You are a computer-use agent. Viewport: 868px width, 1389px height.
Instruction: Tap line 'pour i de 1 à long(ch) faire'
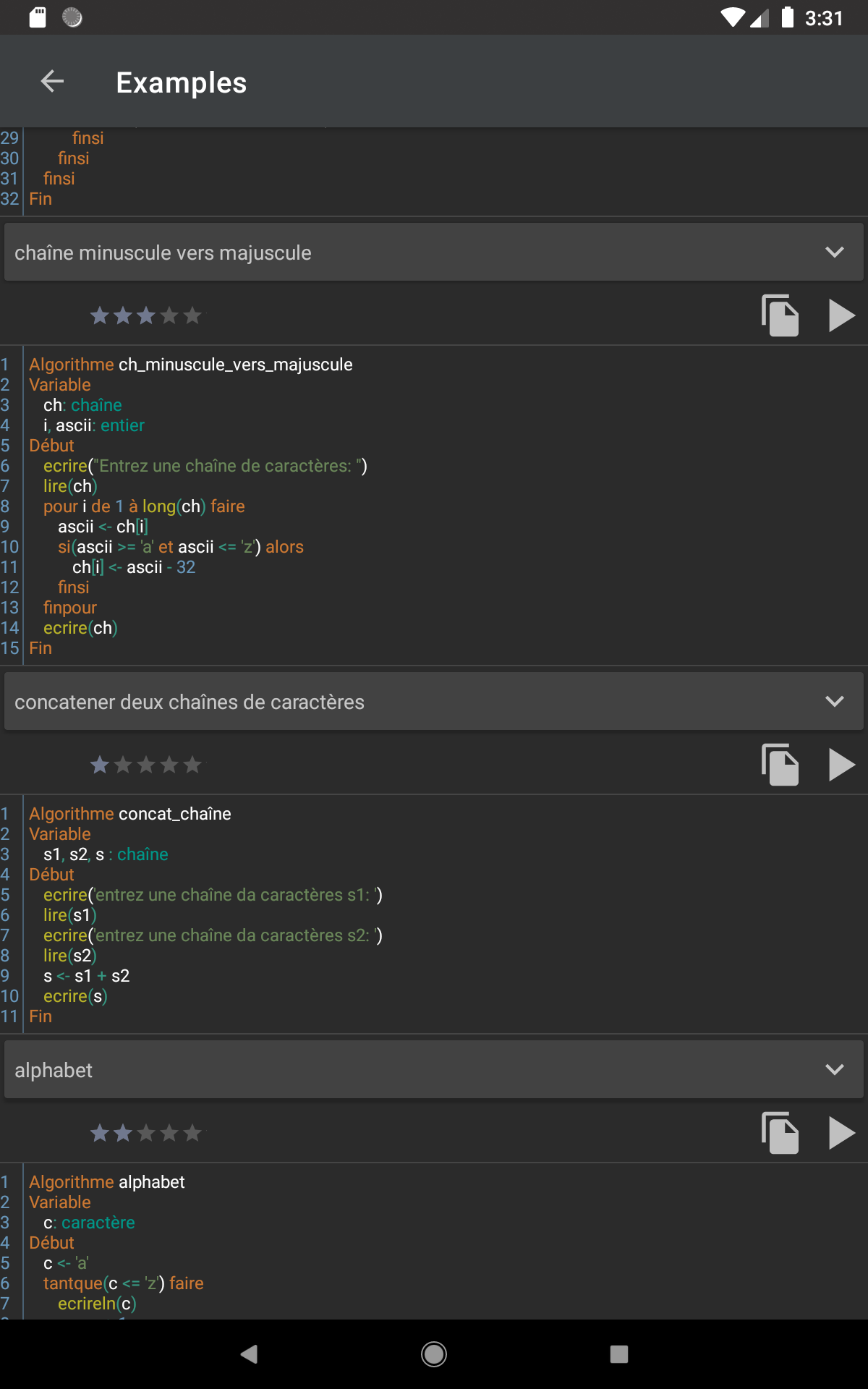[144, 506]
